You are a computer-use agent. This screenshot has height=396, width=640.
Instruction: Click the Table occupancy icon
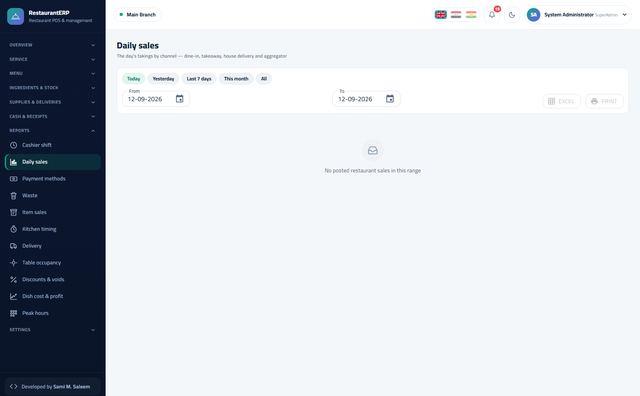(13, 263)
